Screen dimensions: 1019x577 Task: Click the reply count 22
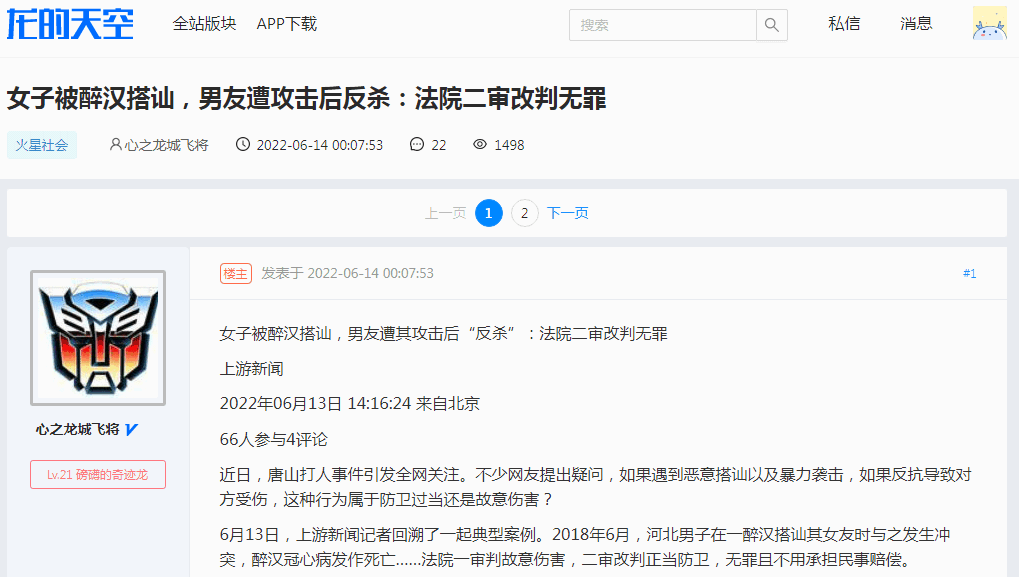(x=439, y=145)
